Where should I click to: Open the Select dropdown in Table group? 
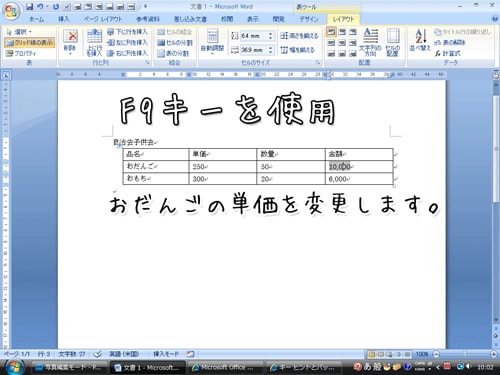click(x=19, y=32)
